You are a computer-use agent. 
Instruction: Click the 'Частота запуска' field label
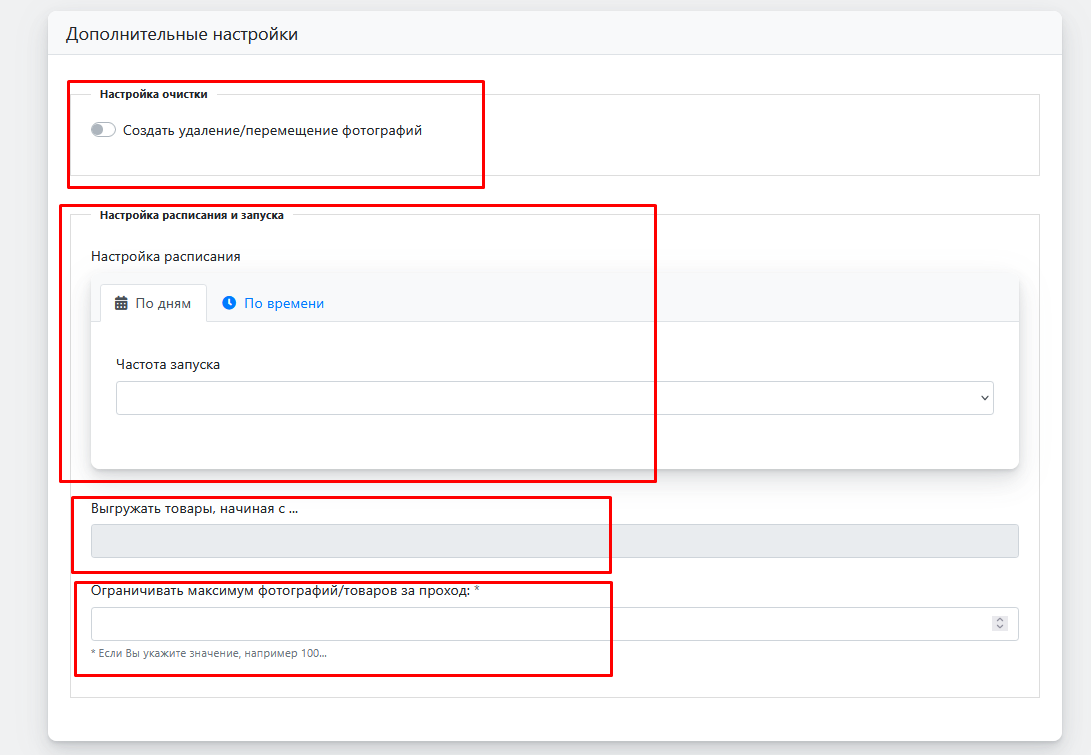coord(167,365)
